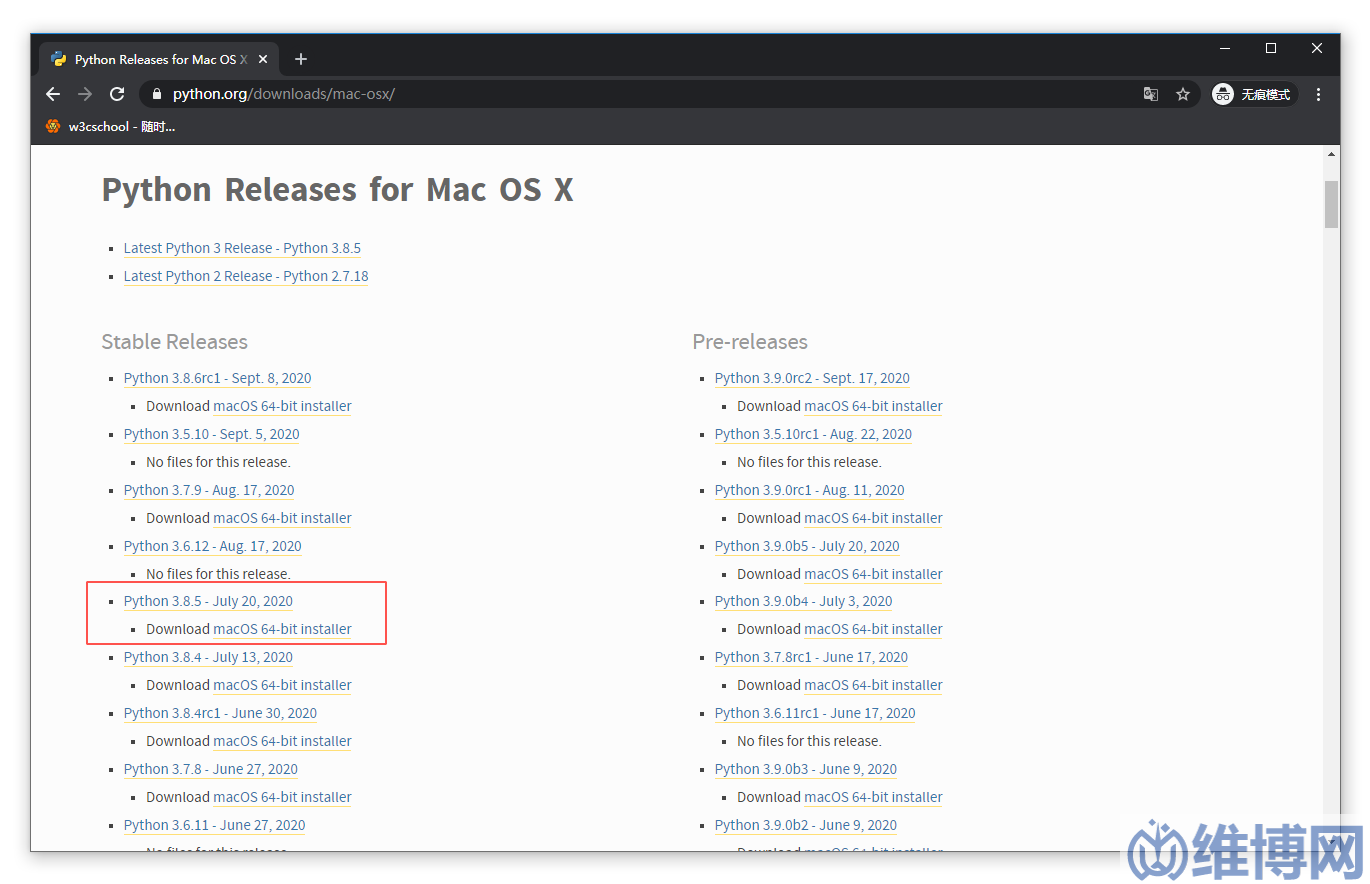The image size is (1370, 884).
Task: Click the browser back arrow
Action: click(x=53, y=94)
